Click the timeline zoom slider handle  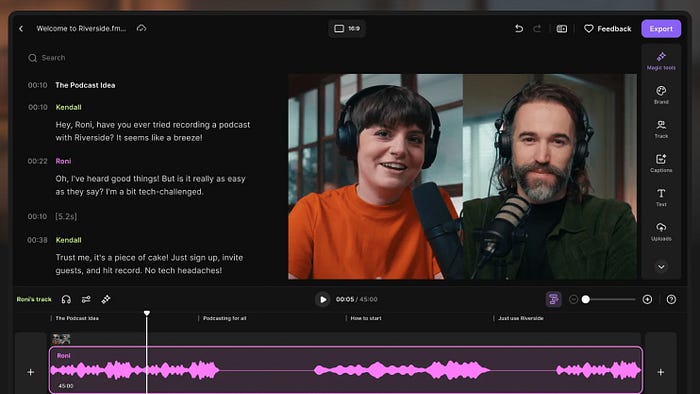(586, 299)
